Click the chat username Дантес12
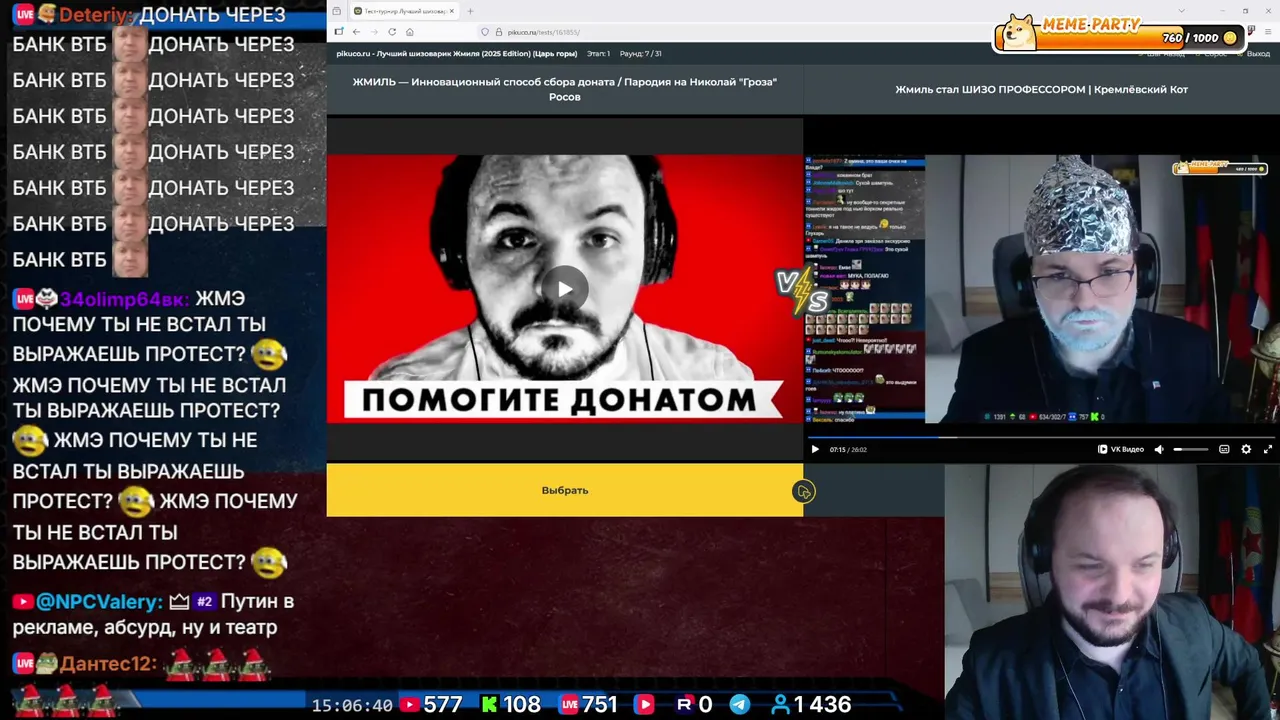Viewport: 1280px width, 720px height. coord(108,663)
